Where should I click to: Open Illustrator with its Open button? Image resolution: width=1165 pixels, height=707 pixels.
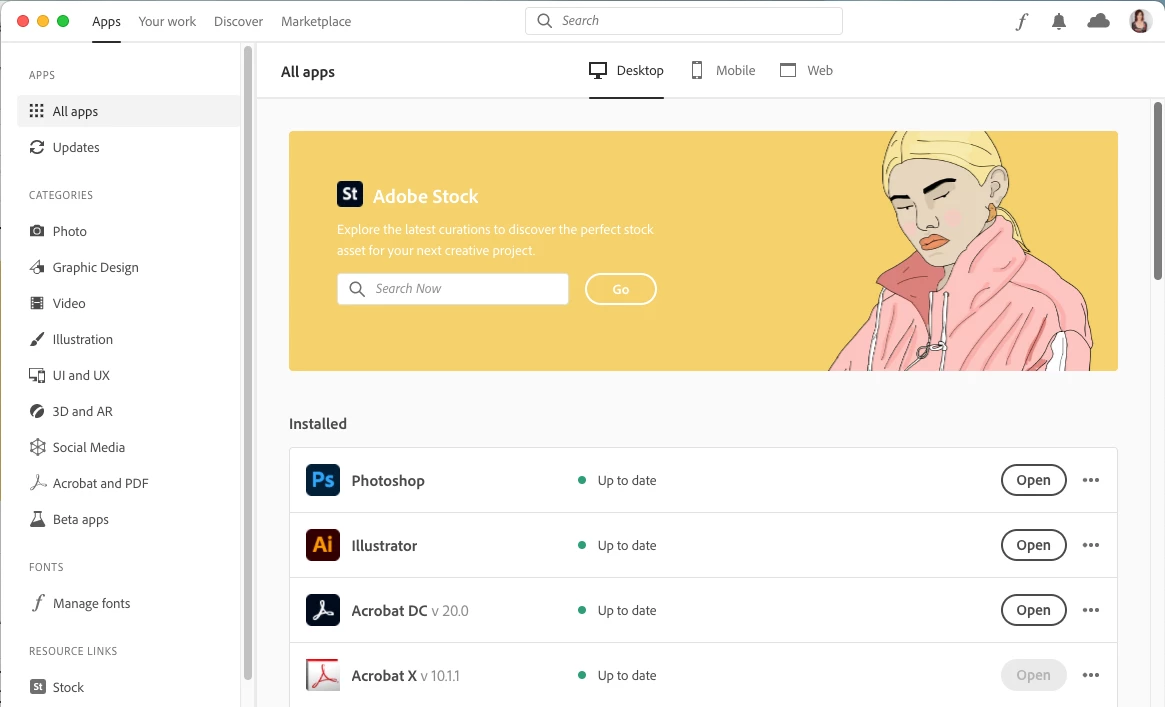pyautogui.click(x=1033, y=545)
